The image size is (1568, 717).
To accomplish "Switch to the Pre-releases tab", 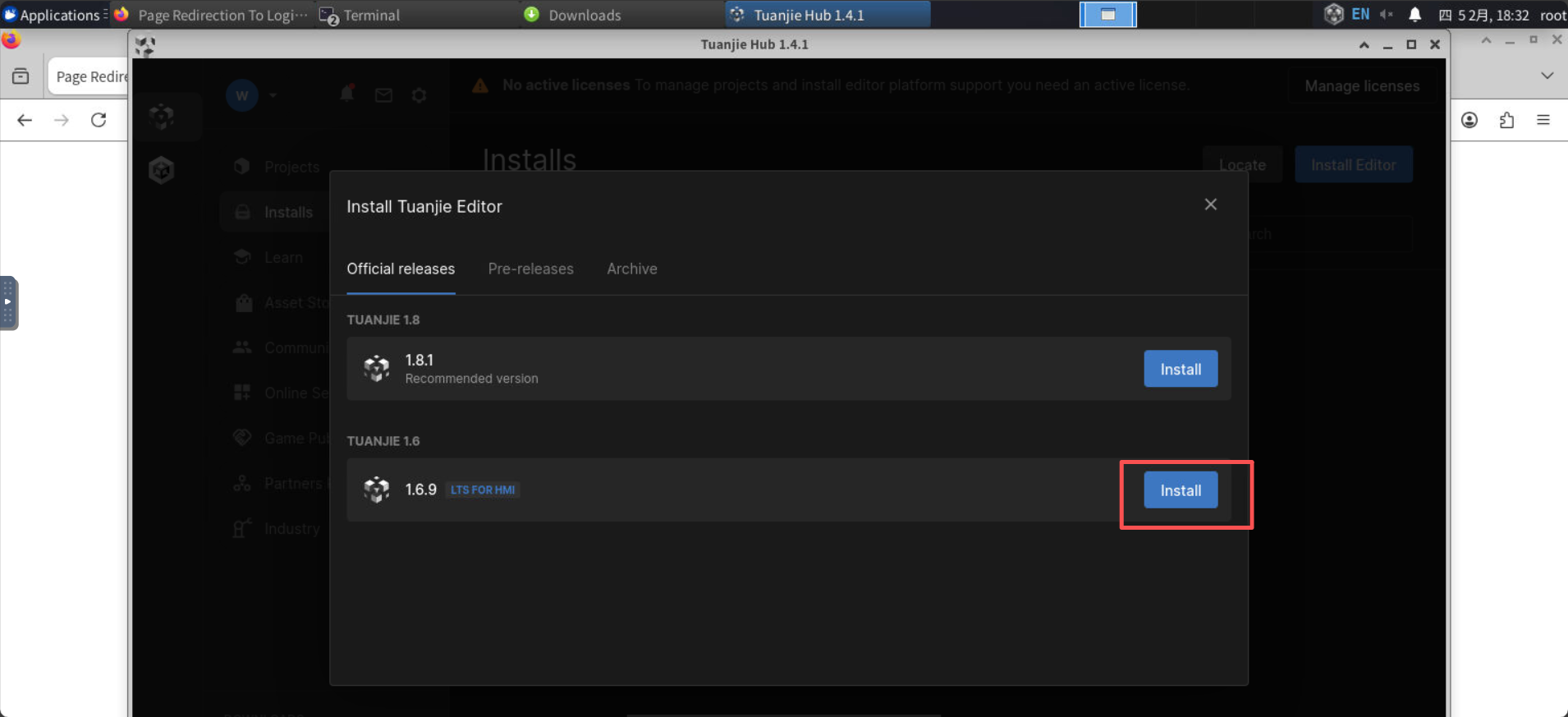I will click(530, 269).
